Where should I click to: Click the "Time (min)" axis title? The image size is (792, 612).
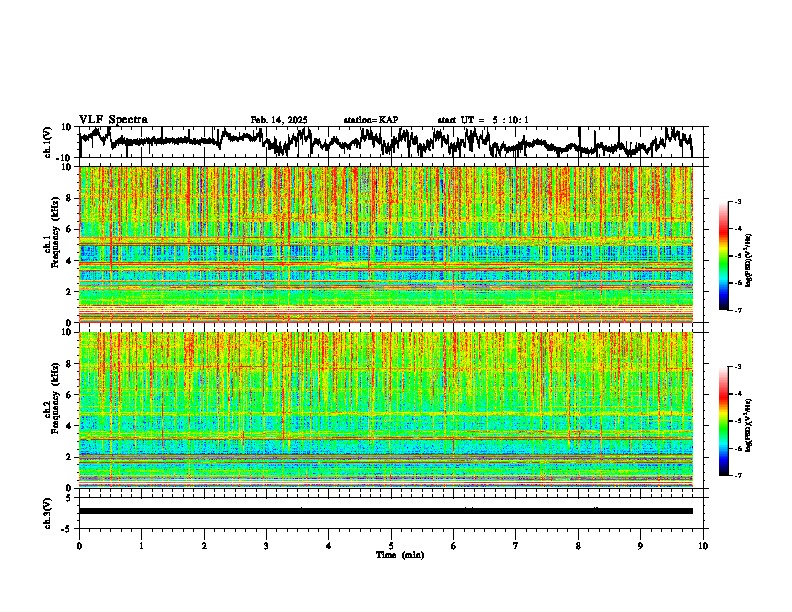point(400,555)
